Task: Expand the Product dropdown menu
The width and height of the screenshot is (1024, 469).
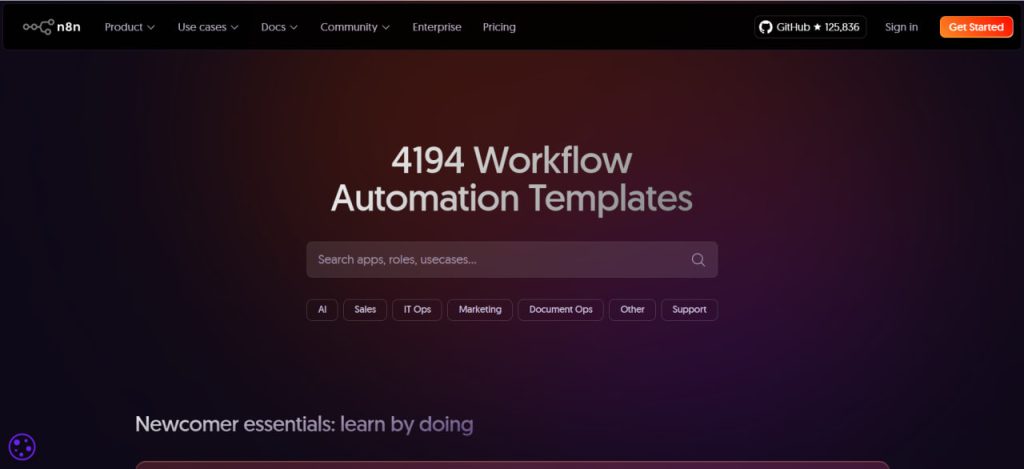Action: [129, 27]
